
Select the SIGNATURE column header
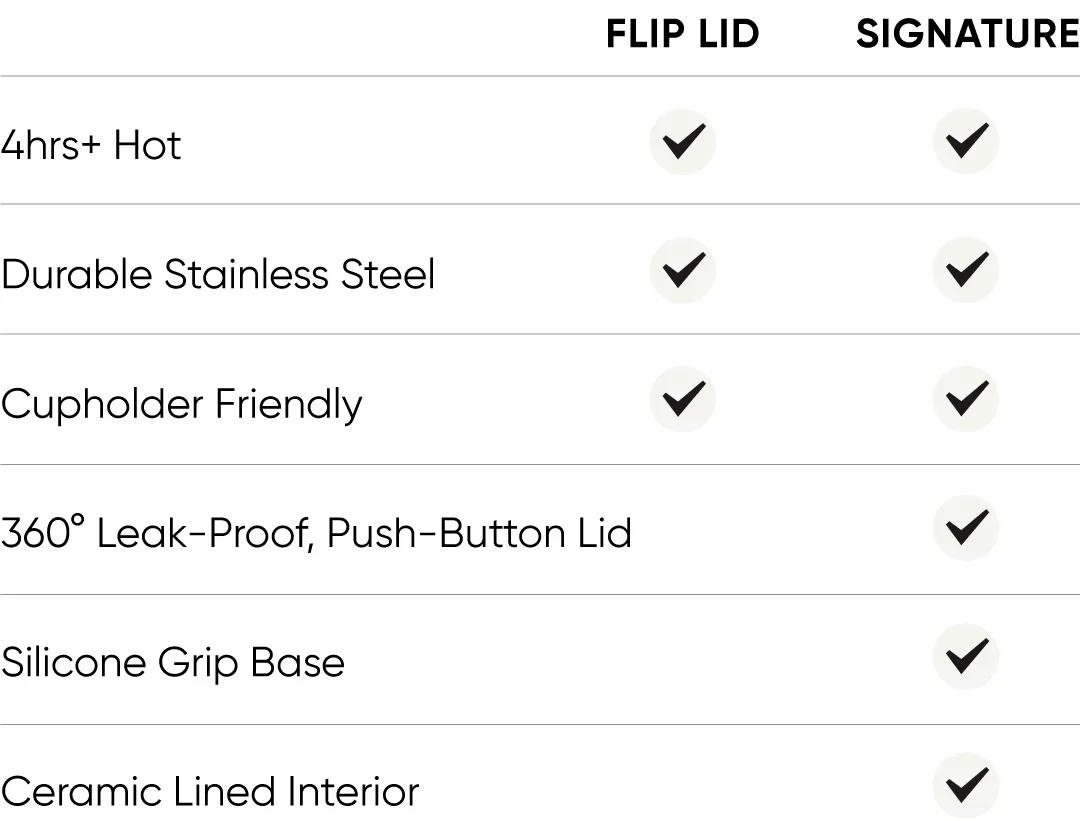967,35
